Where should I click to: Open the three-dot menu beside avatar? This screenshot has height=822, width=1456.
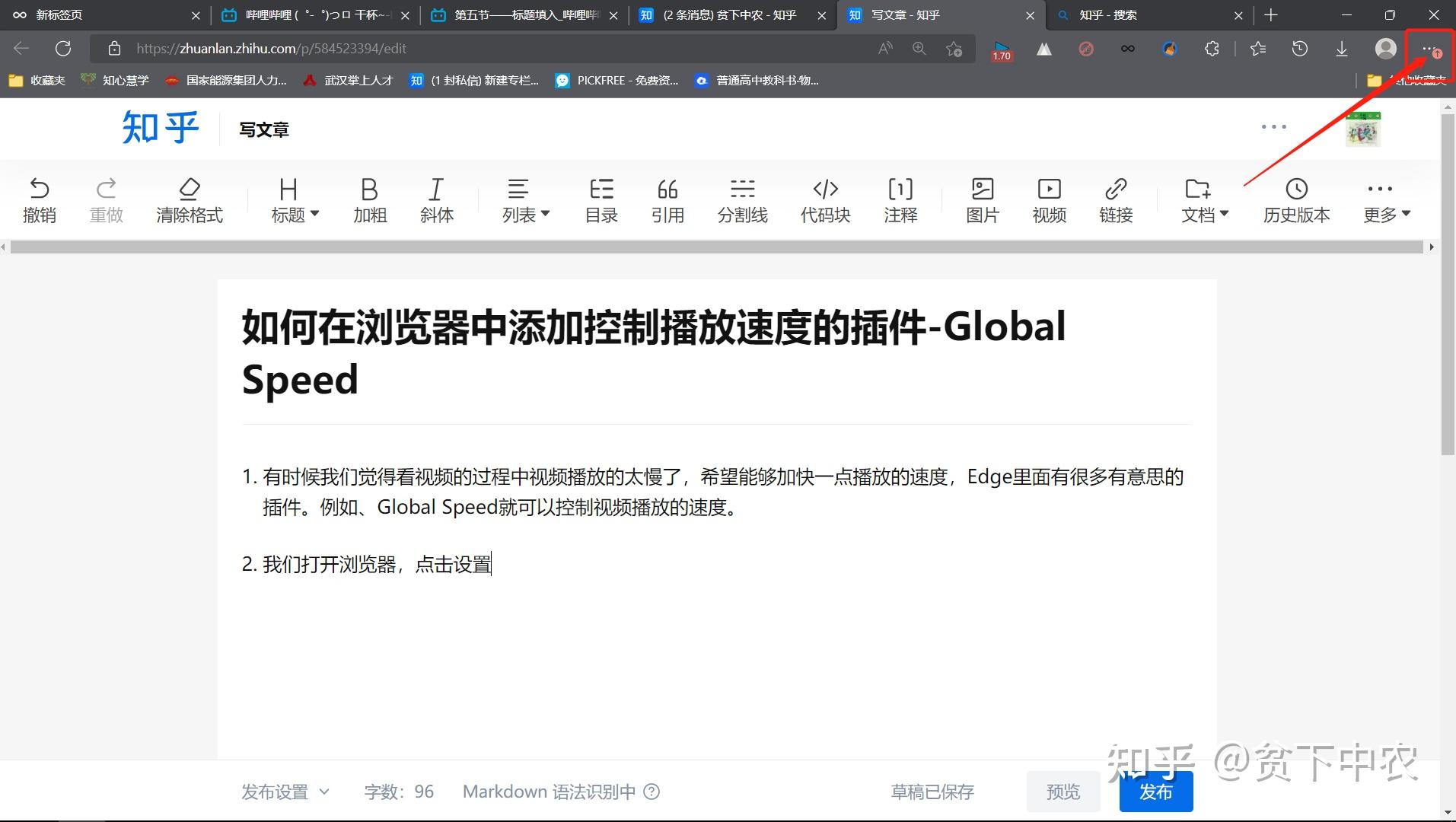(1273, 127)
